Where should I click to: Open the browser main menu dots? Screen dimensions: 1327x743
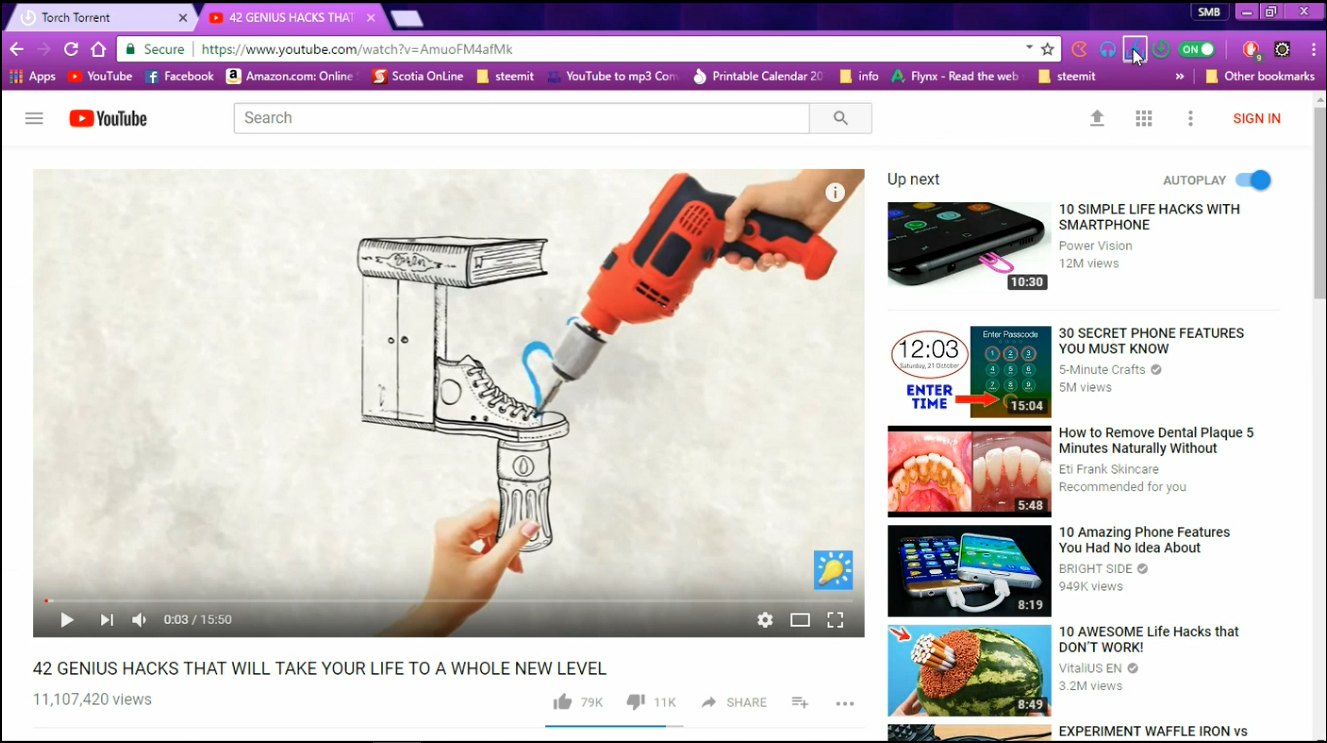[1313, 49]
